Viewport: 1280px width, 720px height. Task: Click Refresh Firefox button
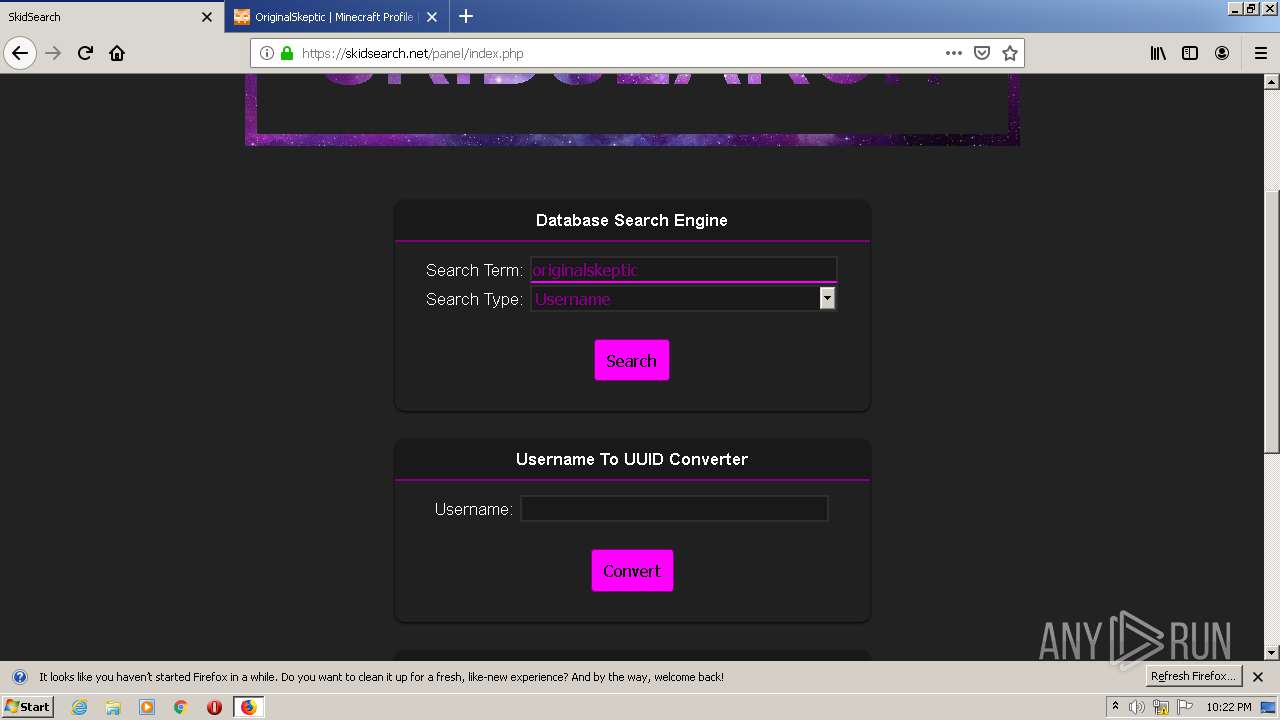[x=1193, y=676]
